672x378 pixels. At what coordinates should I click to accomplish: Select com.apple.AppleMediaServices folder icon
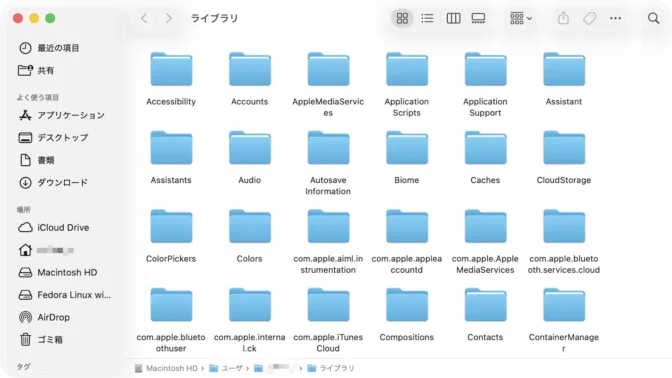click(x=485, y=226)
